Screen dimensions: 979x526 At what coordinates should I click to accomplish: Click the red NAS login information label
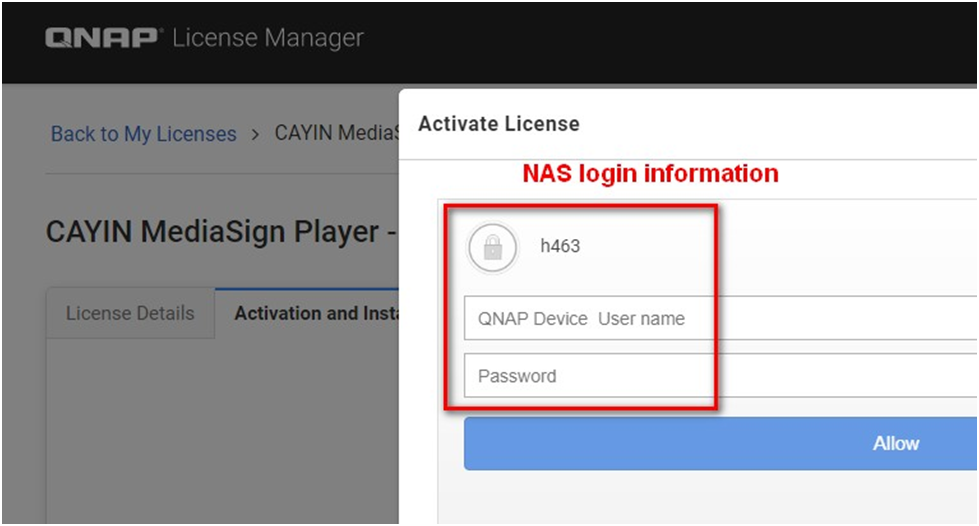coord(650,174)
